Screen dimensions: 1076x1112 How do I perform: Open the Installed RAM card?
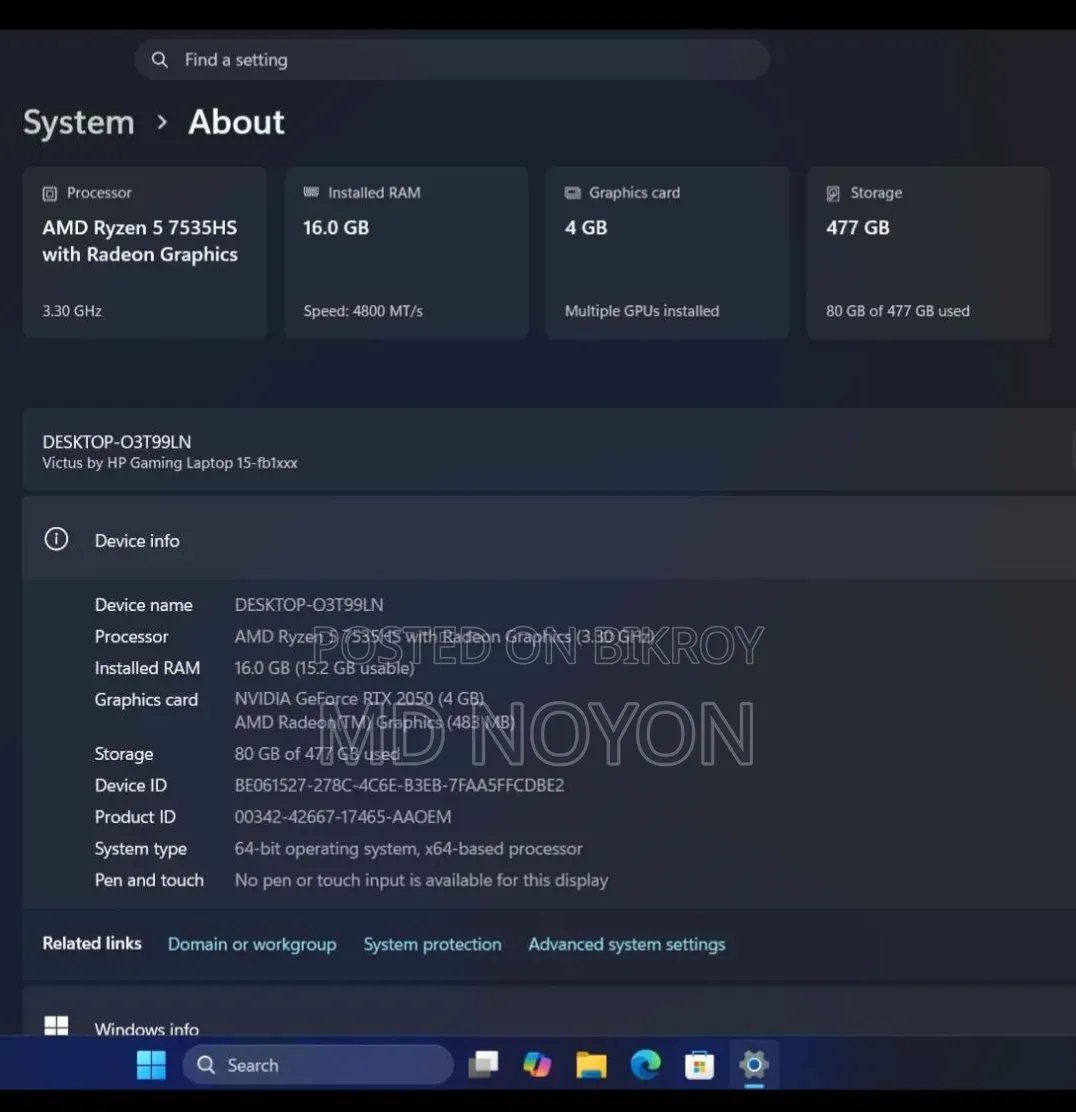point(406,252)
